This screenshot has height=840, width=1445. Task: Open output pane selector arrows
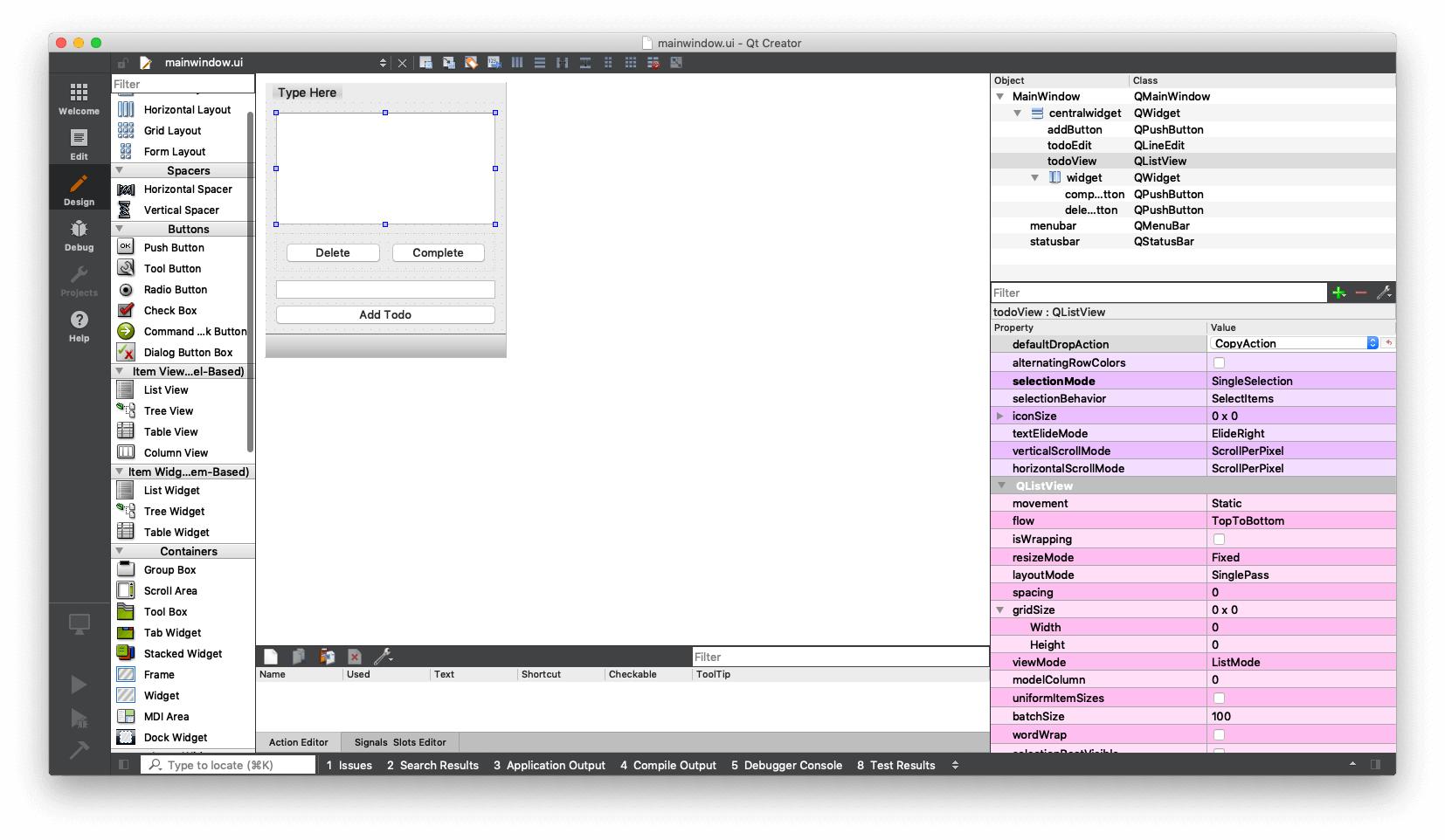pyautogui.click(x=955, y=765)
